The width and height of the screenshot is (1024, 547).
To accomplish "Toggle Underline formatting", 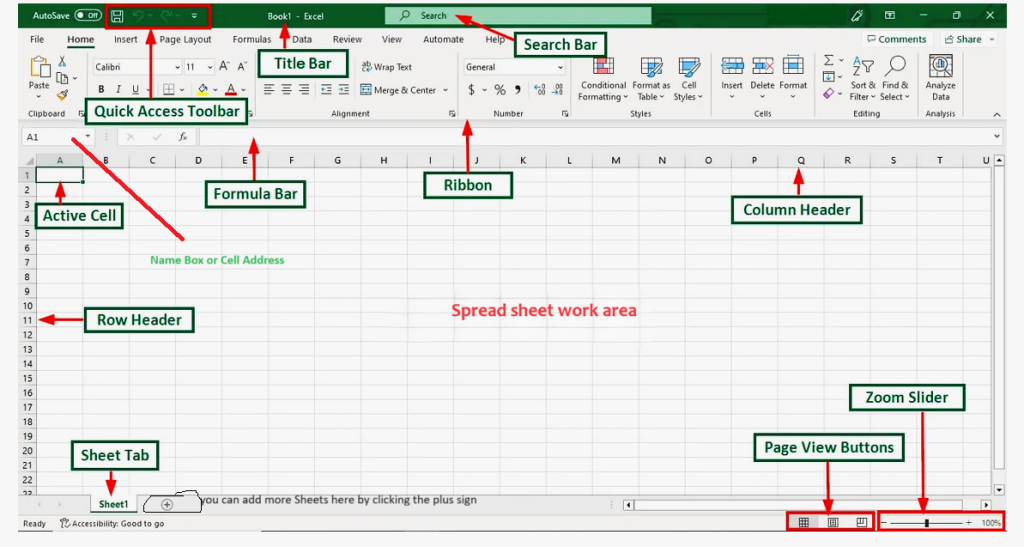I will pyautogui.click(x=135, y=89).
